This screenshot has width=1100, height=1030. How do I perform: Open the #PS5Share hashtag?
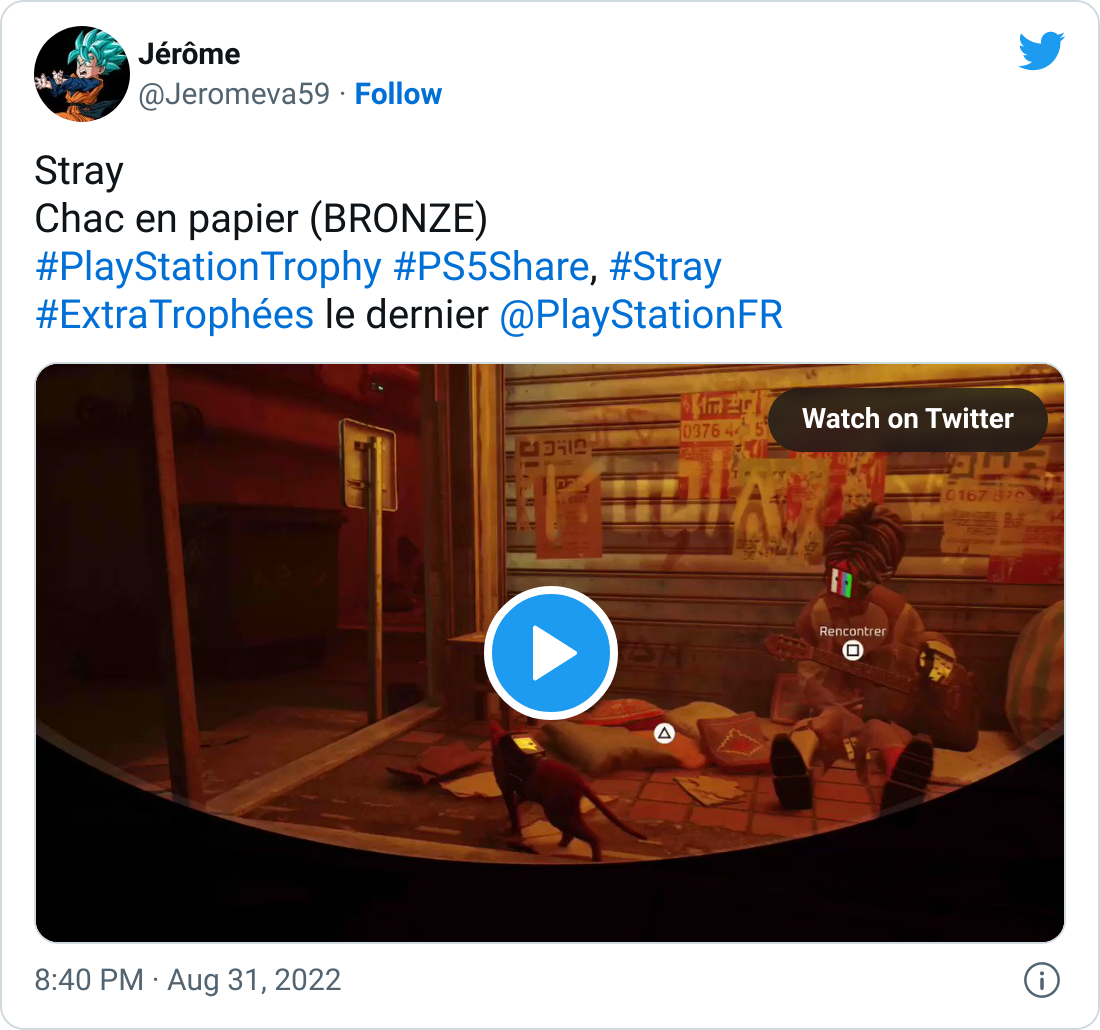(491, 267)
